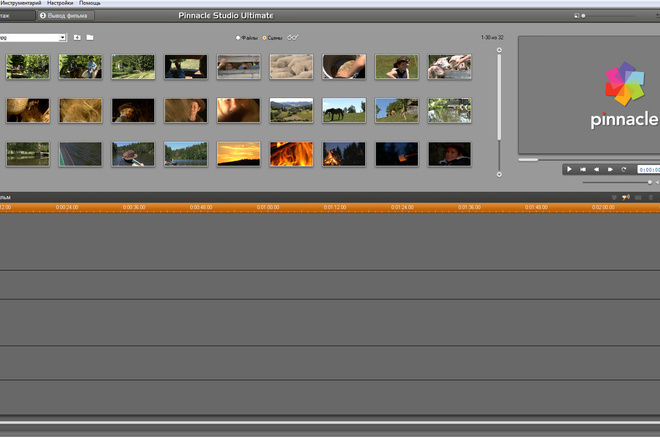This screenshot has width=660, height=440.
Task: Click the trash icon above the timeline
Action: (651, 197)
